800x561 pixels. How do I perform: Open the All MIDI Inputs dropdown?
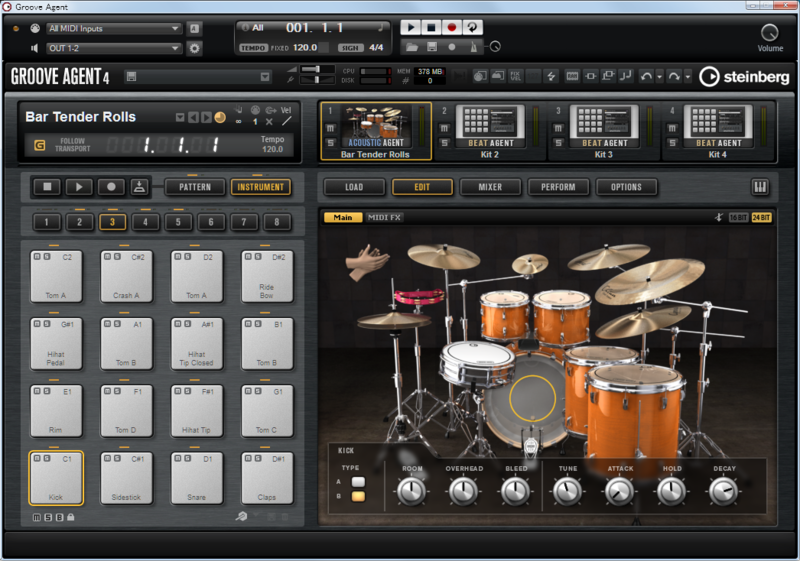(113, 29)
